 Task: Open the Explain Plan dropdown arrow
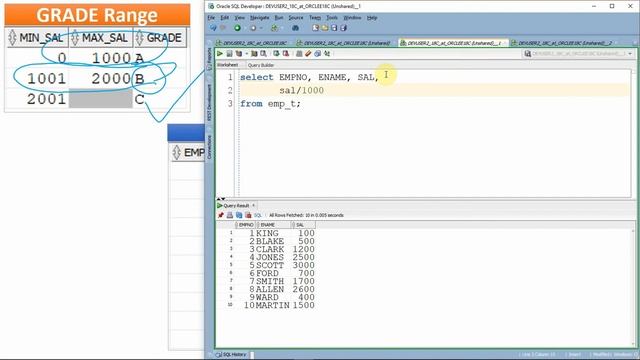pos(246,54)
